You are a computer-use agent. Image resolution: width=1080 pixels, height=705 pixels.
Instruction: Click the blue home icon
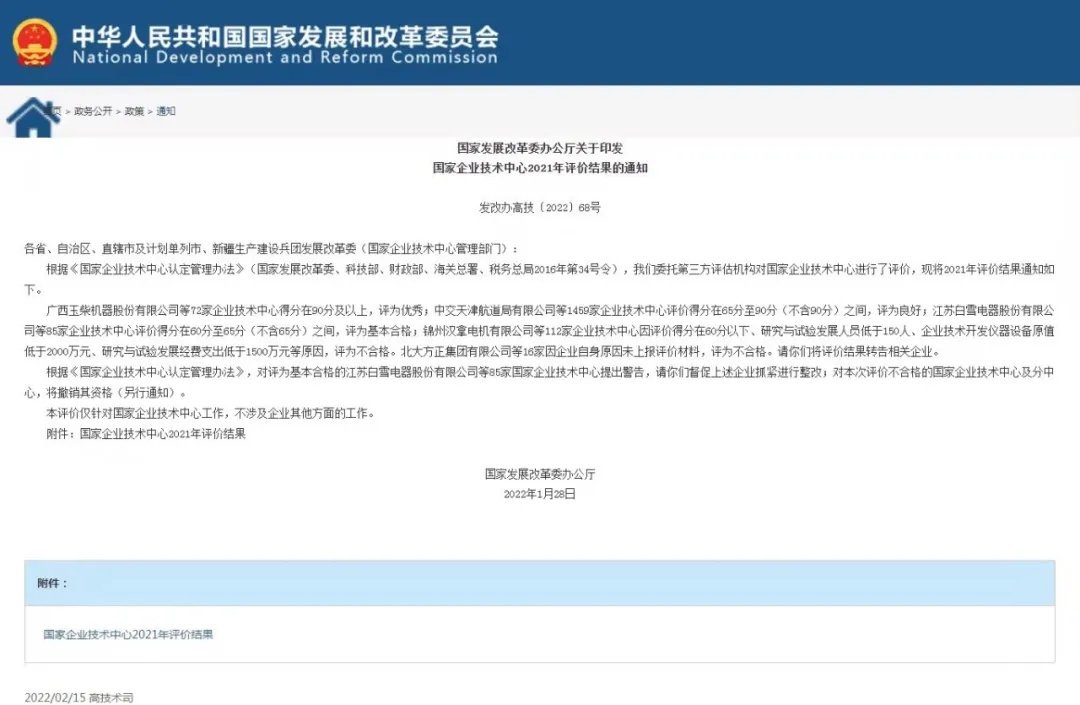tap(33, 117)
